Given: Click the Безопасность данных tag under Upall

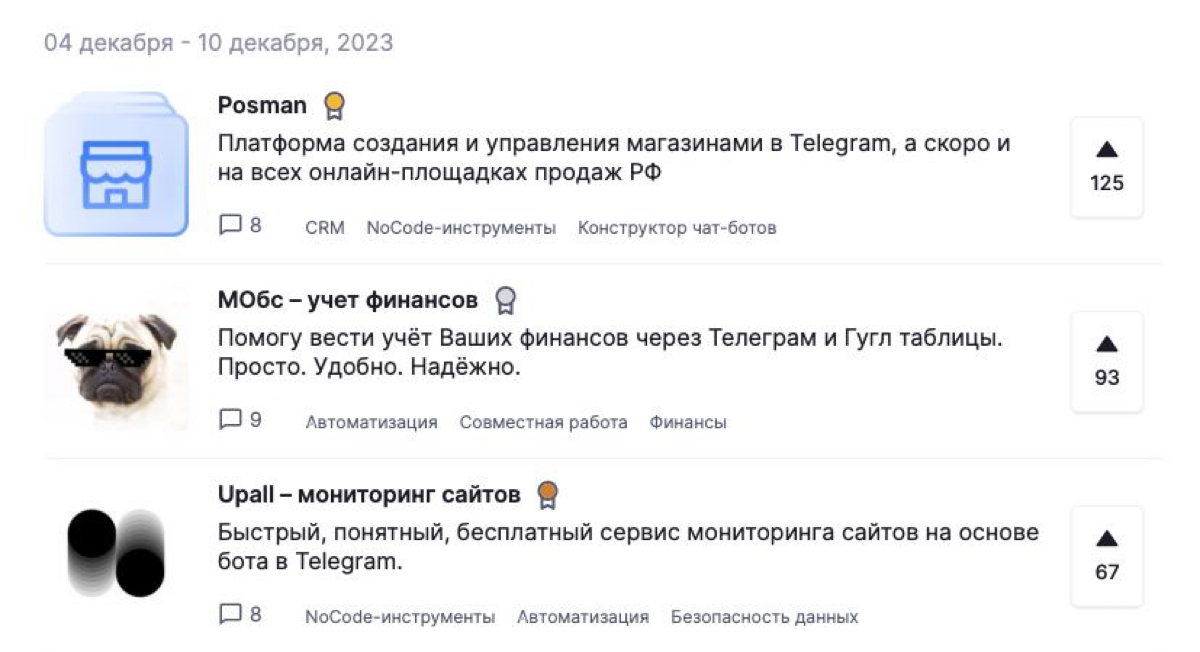Looking at the screenshot, I should point(765,617).
